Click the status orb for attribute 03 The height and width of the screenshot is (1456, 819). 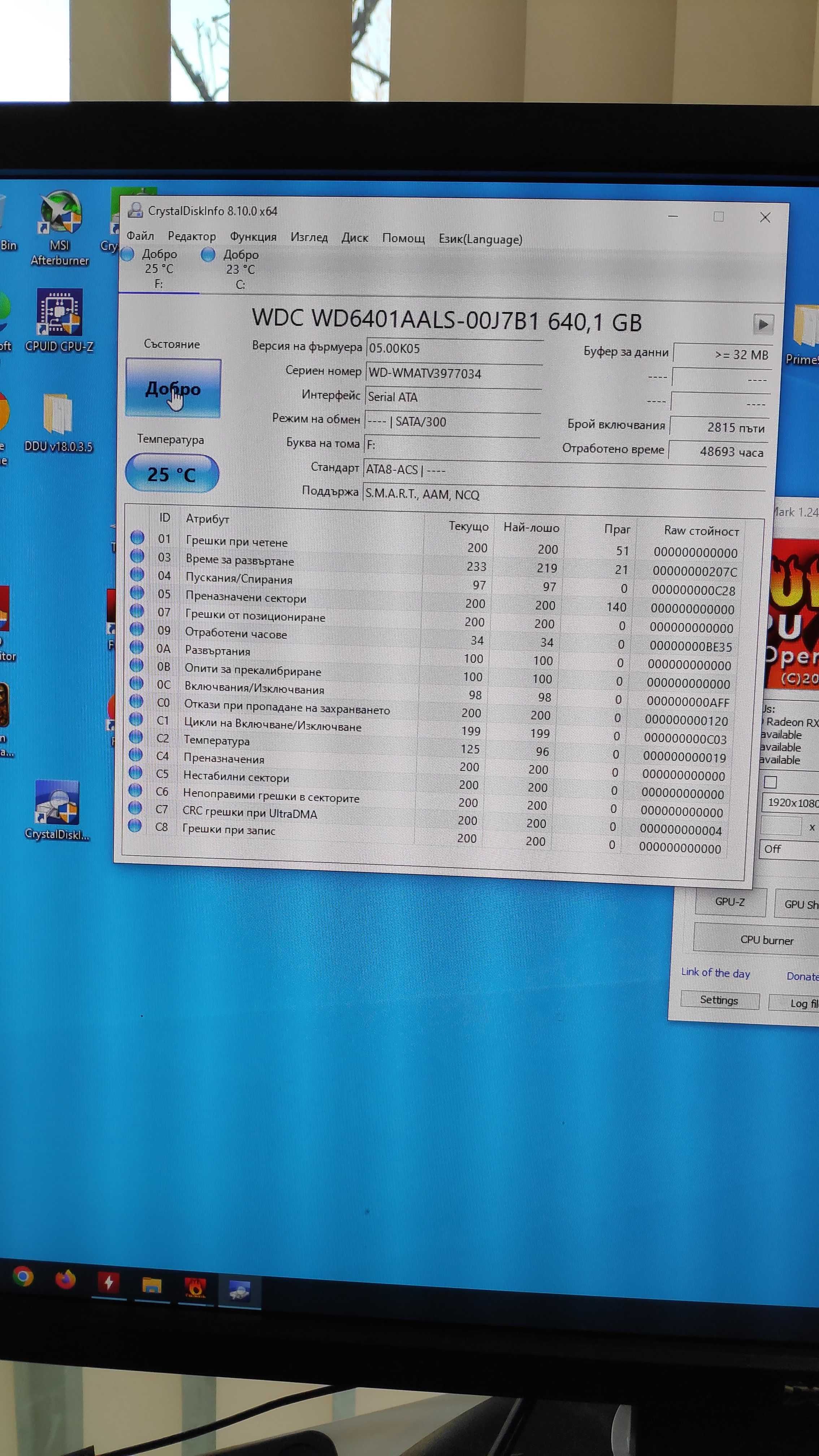point(137,556)
